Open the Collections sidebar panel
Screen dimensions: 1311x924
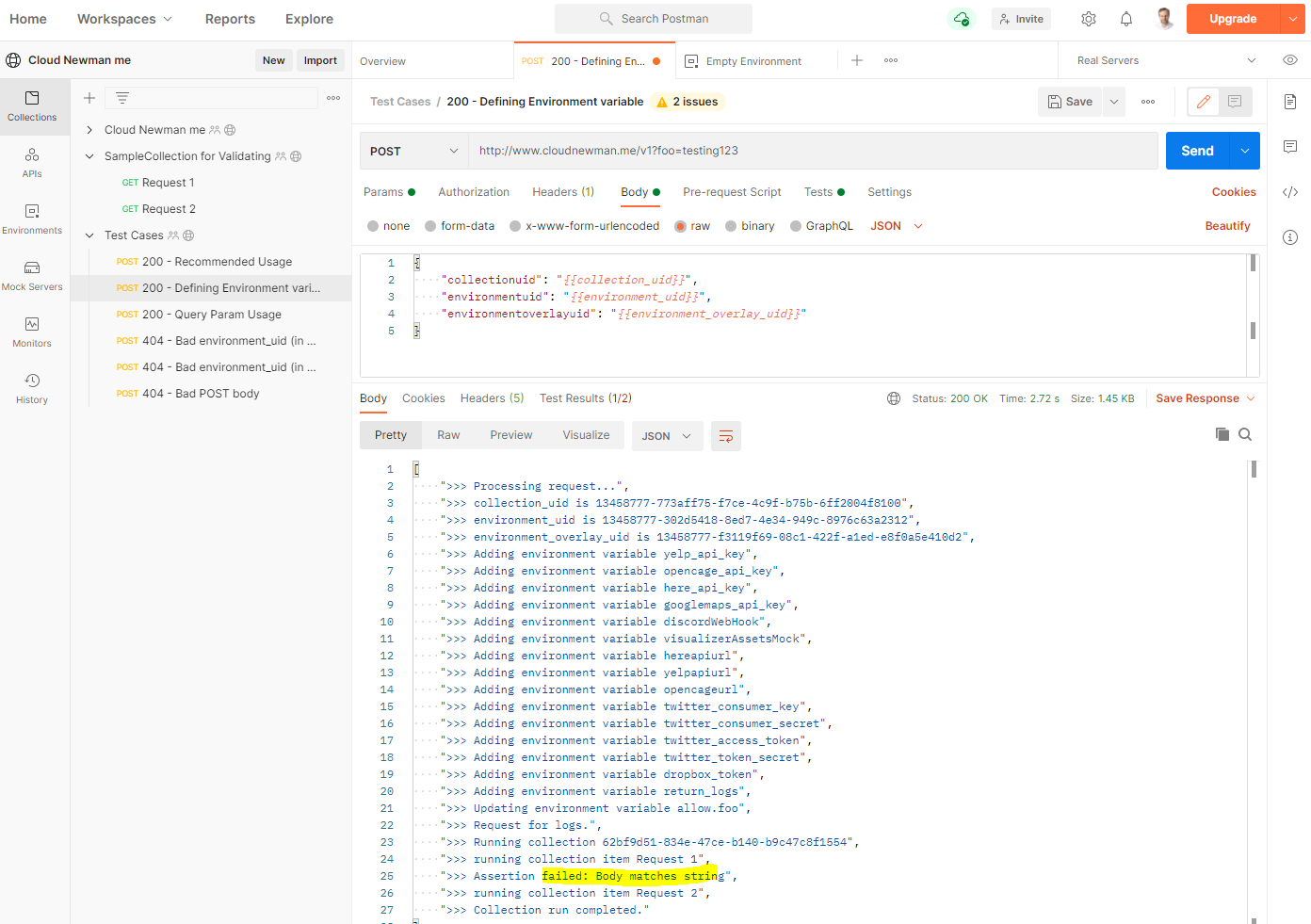(32, 106)
